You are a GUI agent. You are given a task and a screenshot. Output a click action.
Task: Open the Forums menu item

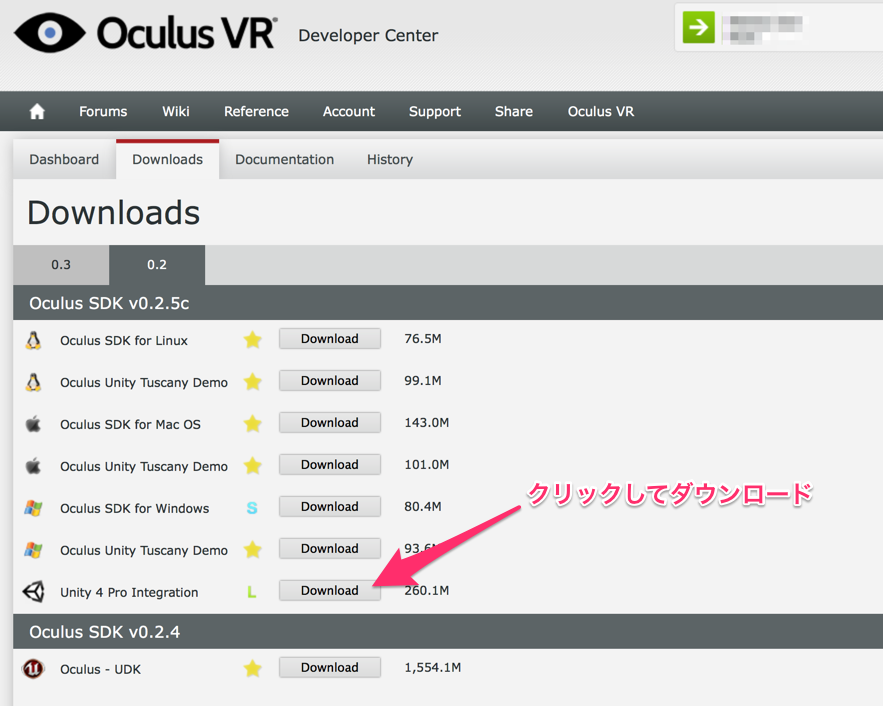click(103, 111)
